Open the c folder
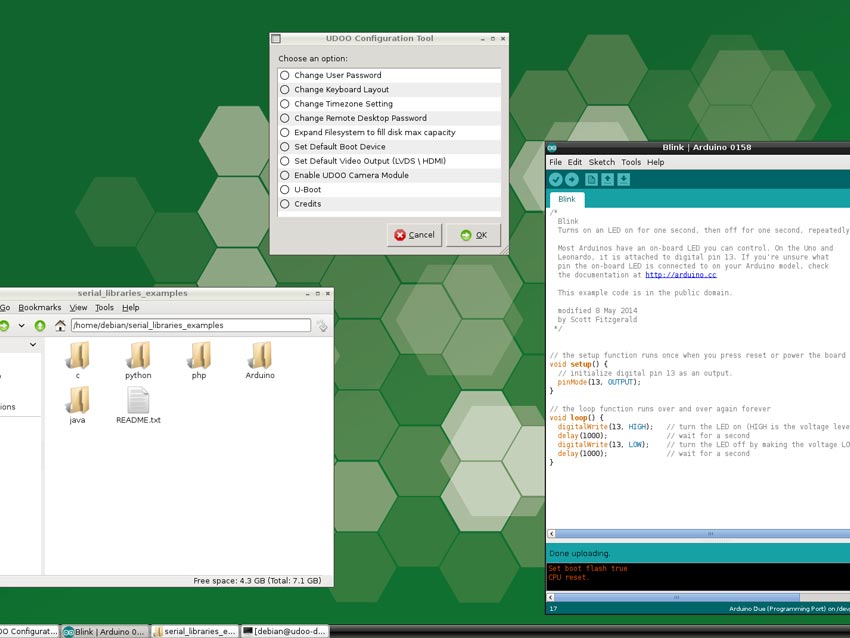Screen dimensions: 850x638 pos(78,360)
